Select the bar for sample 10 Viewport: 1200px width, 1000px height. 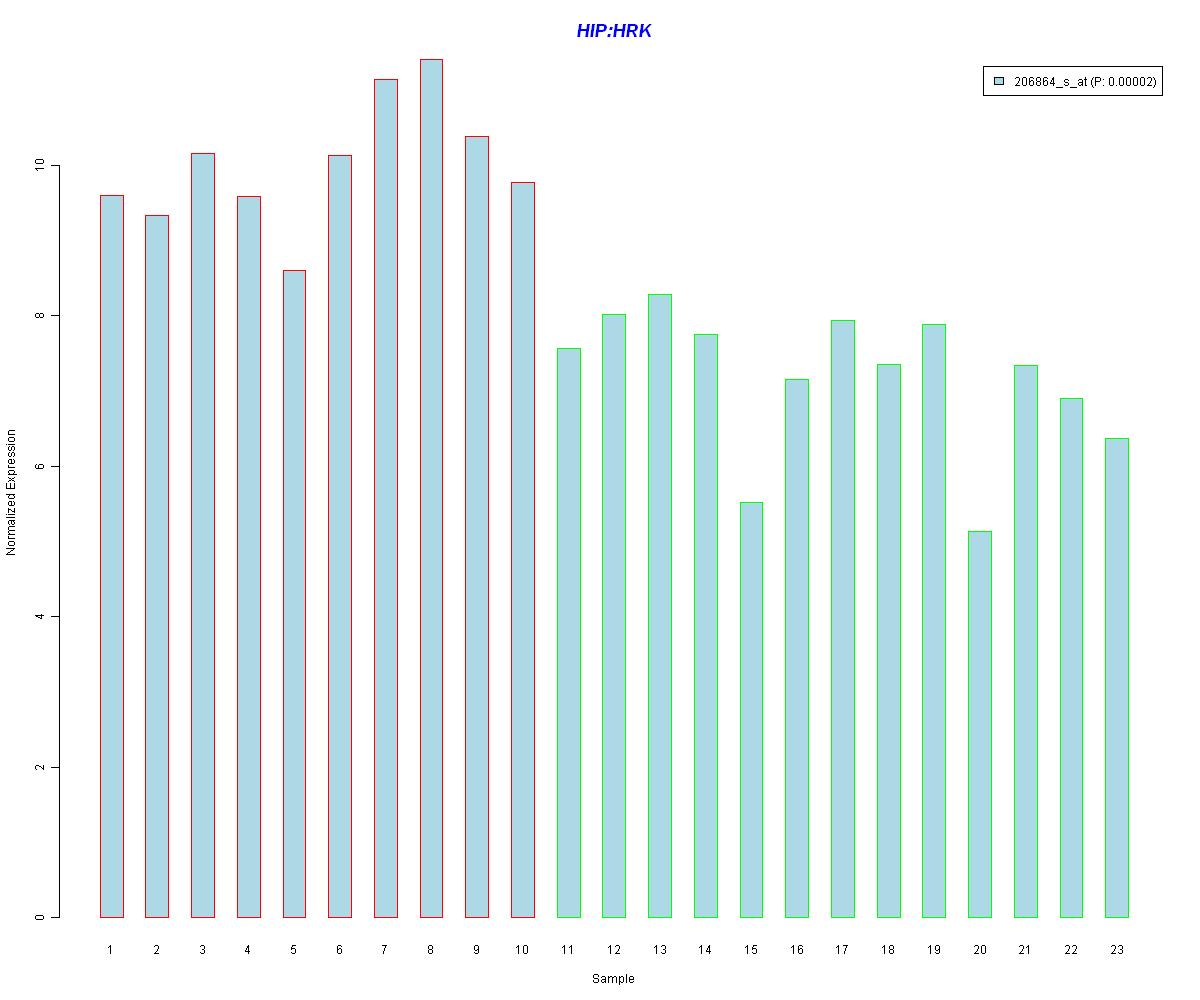tap(523, 549)
